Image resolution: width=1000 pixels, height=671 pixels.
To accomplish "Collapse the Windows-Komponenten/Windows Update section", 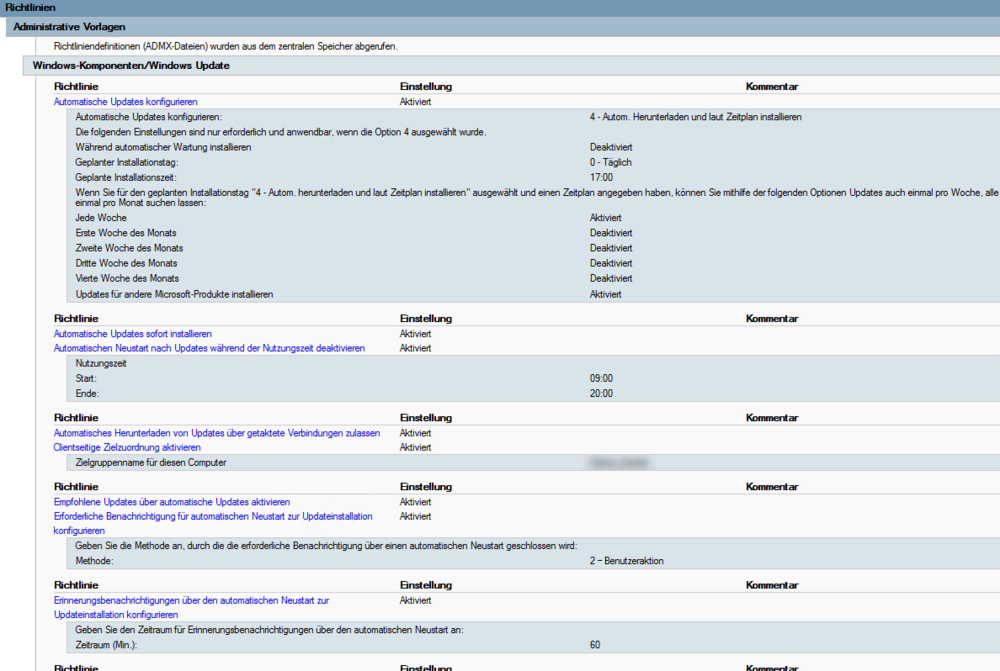I will pos(131,65).
